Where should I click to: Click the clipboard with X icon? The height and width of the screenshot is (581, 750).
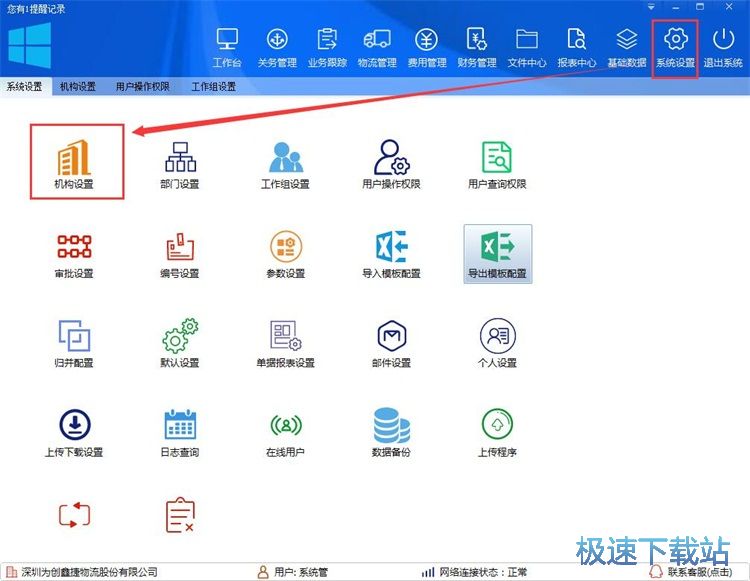[x=180, y=515]
